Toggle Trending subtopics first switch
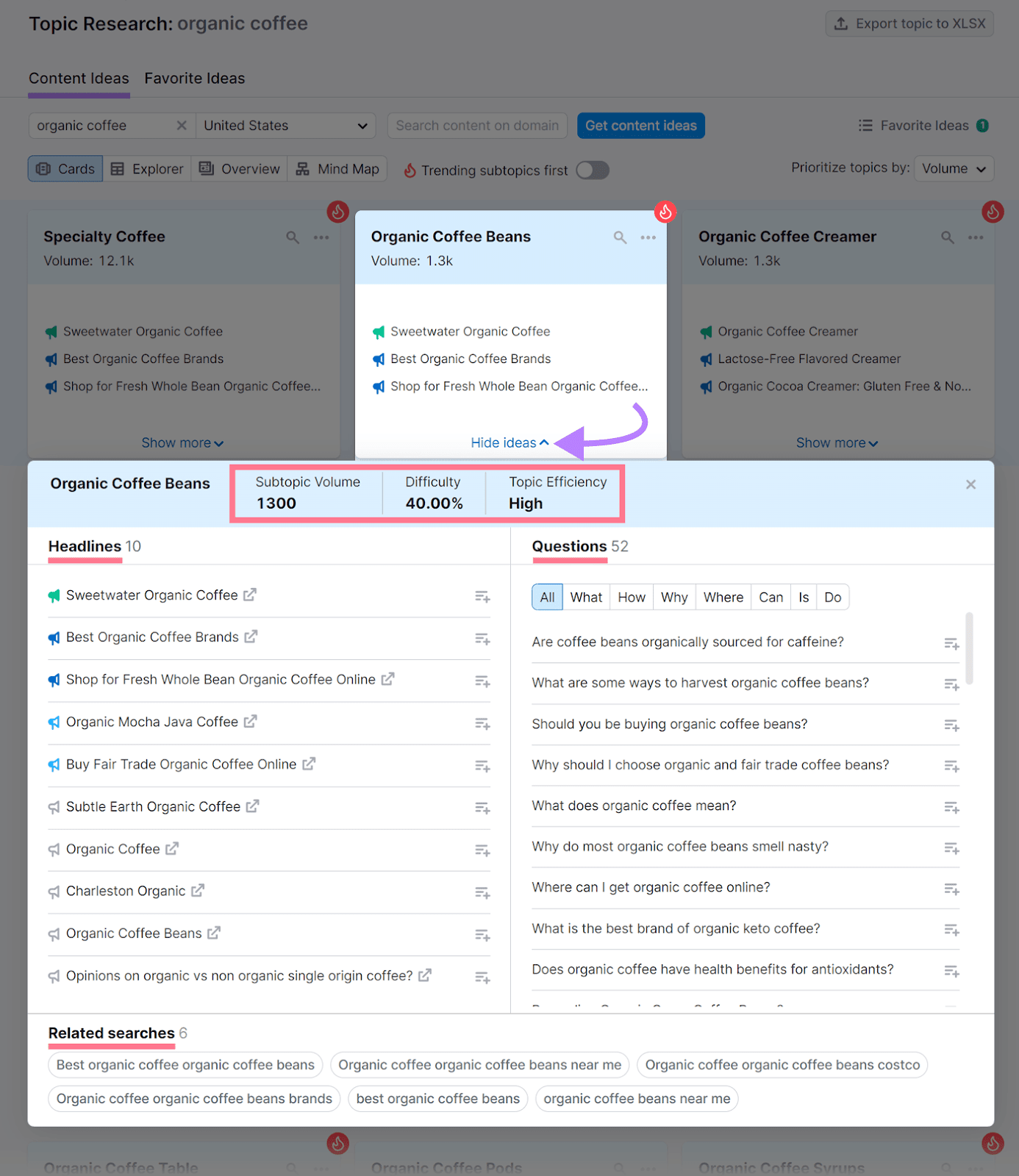The width and height of the screenshot is (1019, 1176). [593, 171]
